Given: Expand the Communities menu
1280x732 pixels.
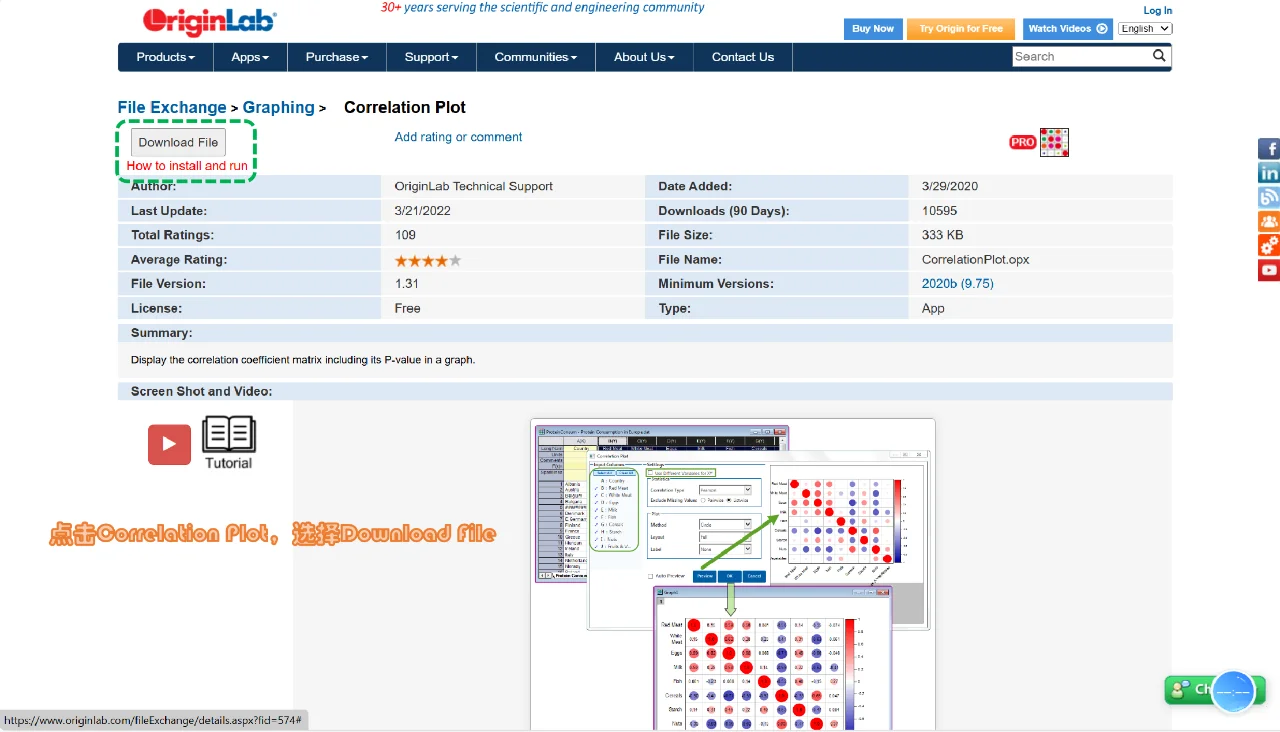Looking at the screenshot, I should click(x=536, y=57).
